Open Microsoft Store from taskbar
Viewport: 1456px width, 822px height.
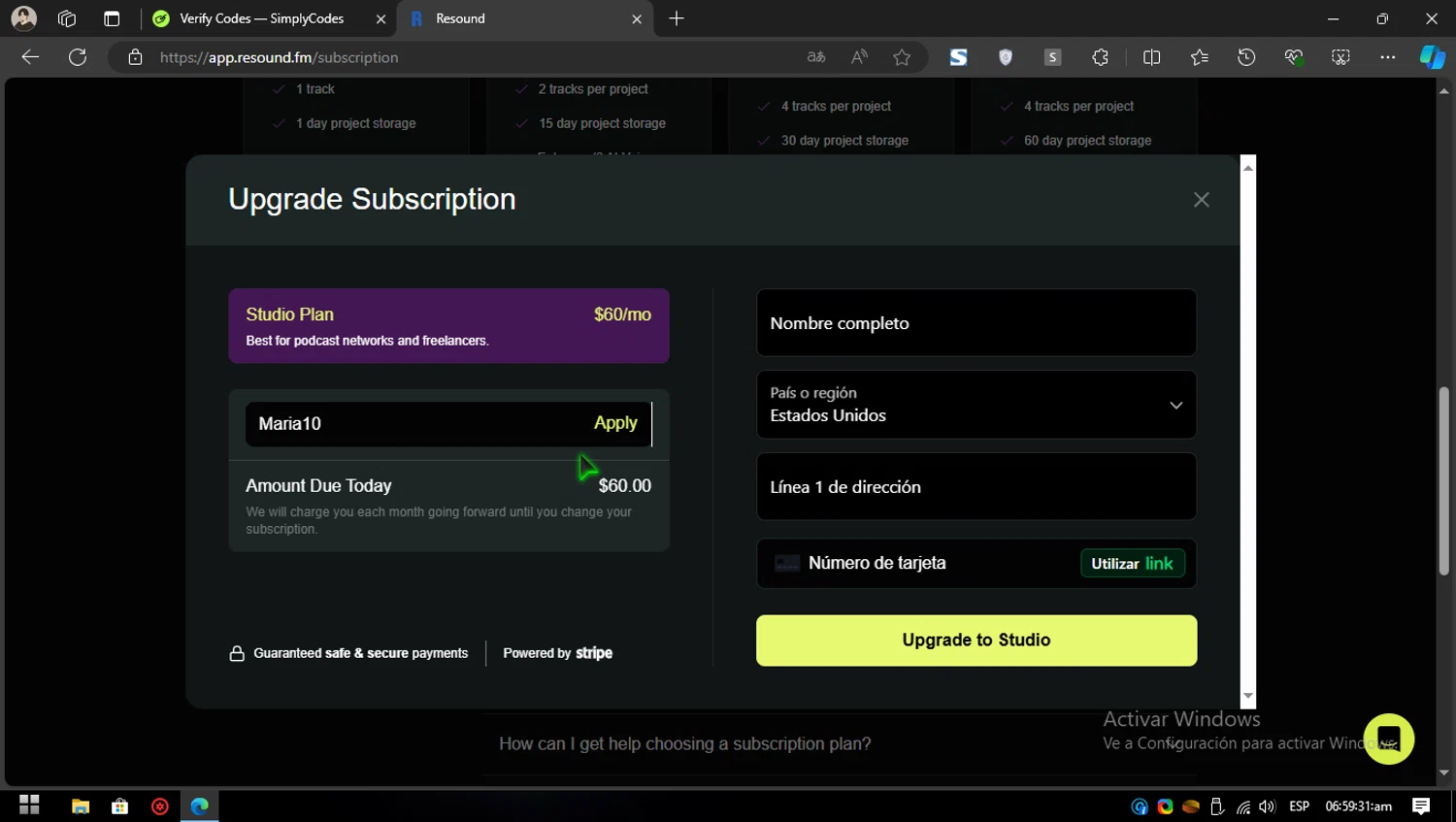pos(120,806)
